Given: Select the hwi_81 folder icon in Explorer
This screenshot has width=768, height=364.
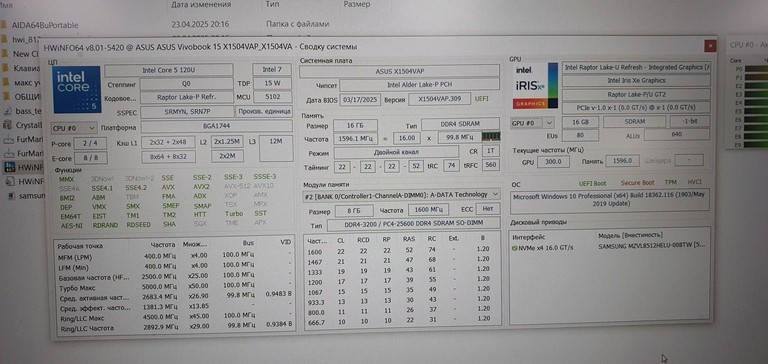Looking at the screenshot, I should pos(4,39).
